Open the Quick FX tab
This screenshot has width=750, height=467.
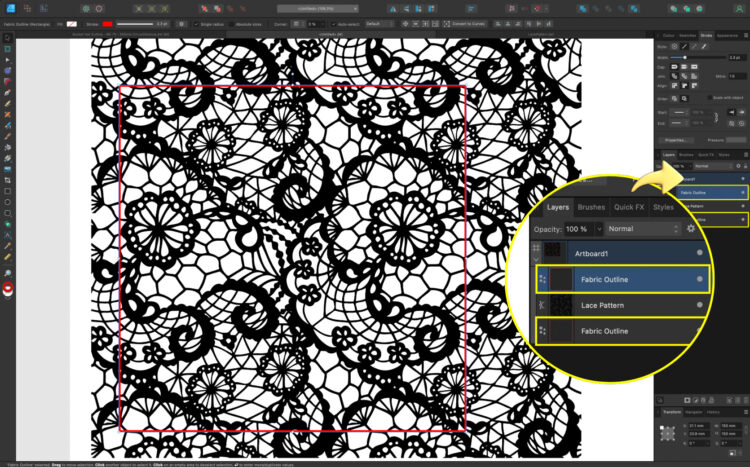[629, 207]
